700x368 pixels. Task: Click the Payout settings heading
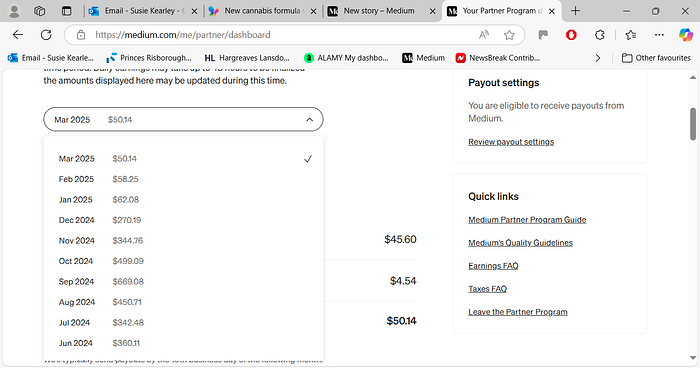[504, 83]
